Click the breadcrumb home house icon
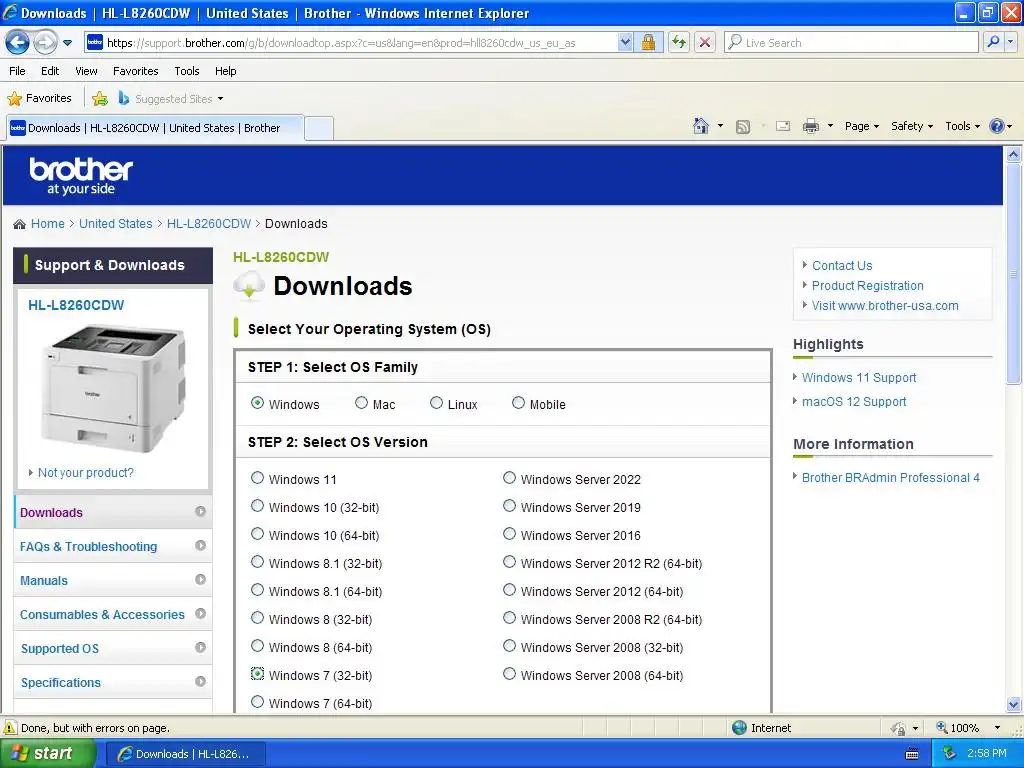This screenshot has width=1024, height=768. click(x=20, y=224)
